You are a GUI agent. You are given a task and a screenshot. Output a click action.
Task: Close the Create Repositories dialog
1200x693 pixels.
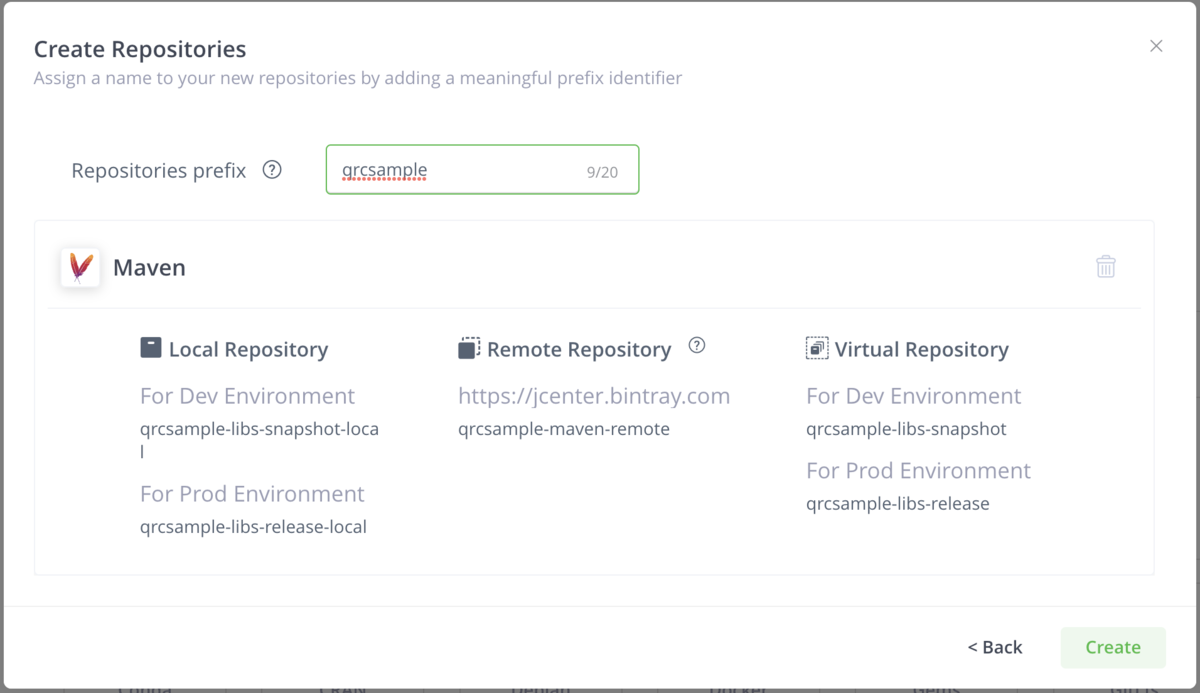pos(1156,46)
